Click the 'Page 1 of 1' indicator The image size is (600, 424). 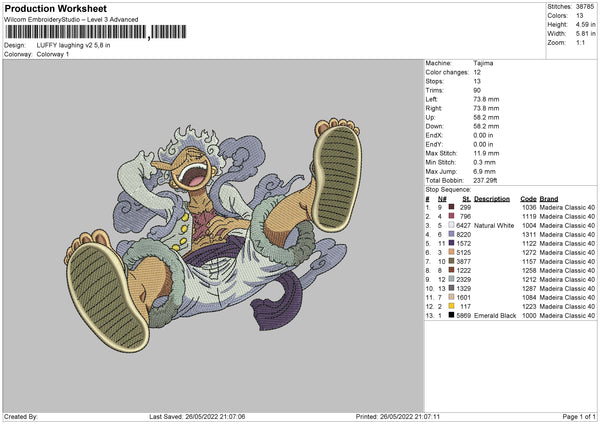point(579,416)
